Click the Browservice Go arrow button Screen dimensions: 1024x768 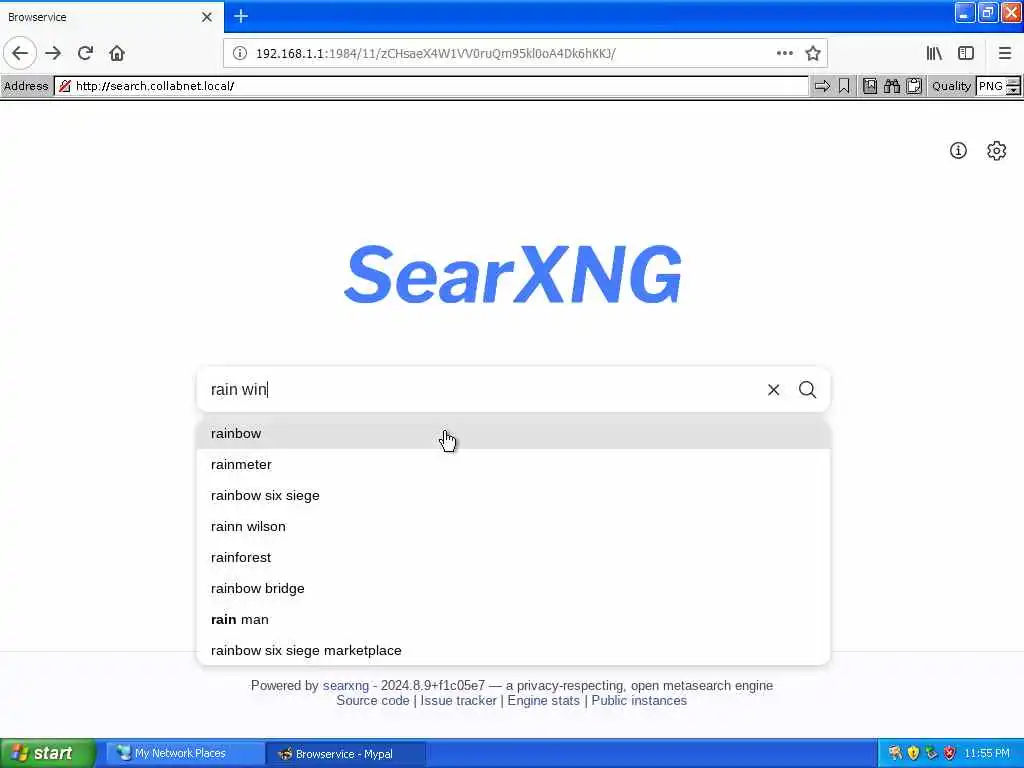coord(822,86)
